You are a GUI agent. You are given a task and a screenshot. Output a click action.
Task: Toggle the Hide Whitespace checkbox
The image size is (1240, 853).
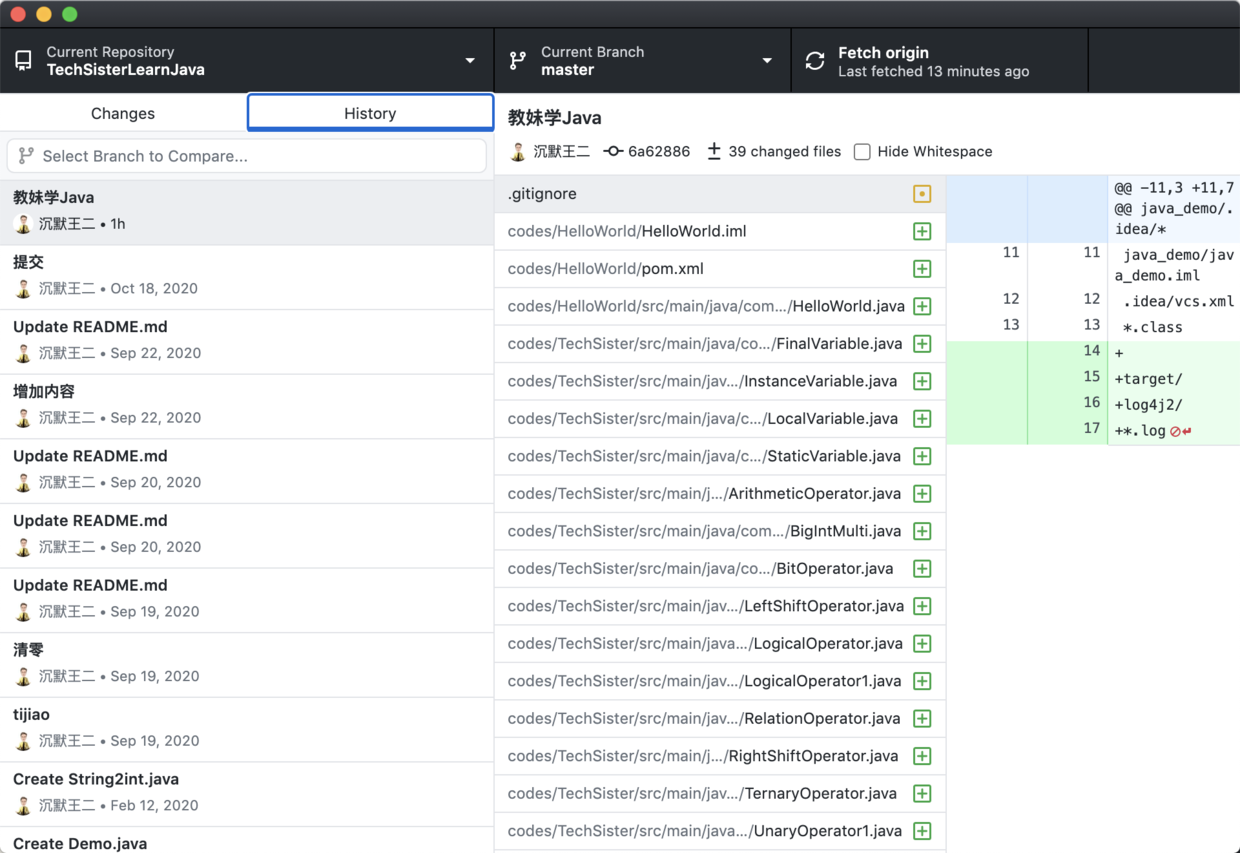tap(862, 152)
